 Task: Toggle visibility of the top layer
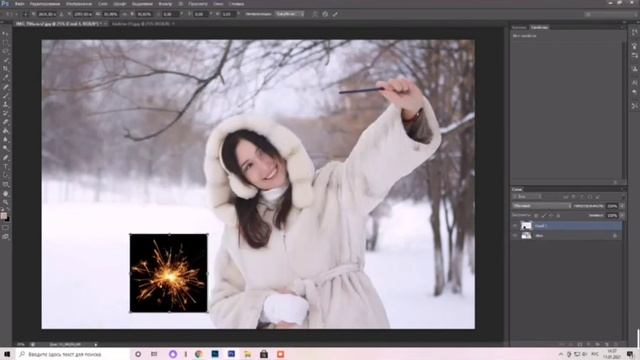coord(515,226)
